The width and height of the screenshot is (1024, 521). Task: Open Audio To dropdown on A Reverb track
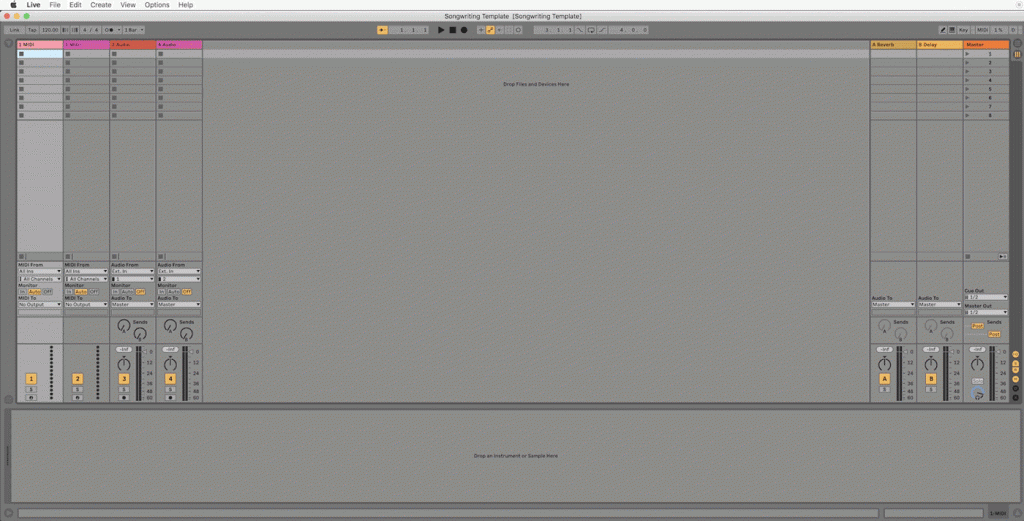(893, 304)
